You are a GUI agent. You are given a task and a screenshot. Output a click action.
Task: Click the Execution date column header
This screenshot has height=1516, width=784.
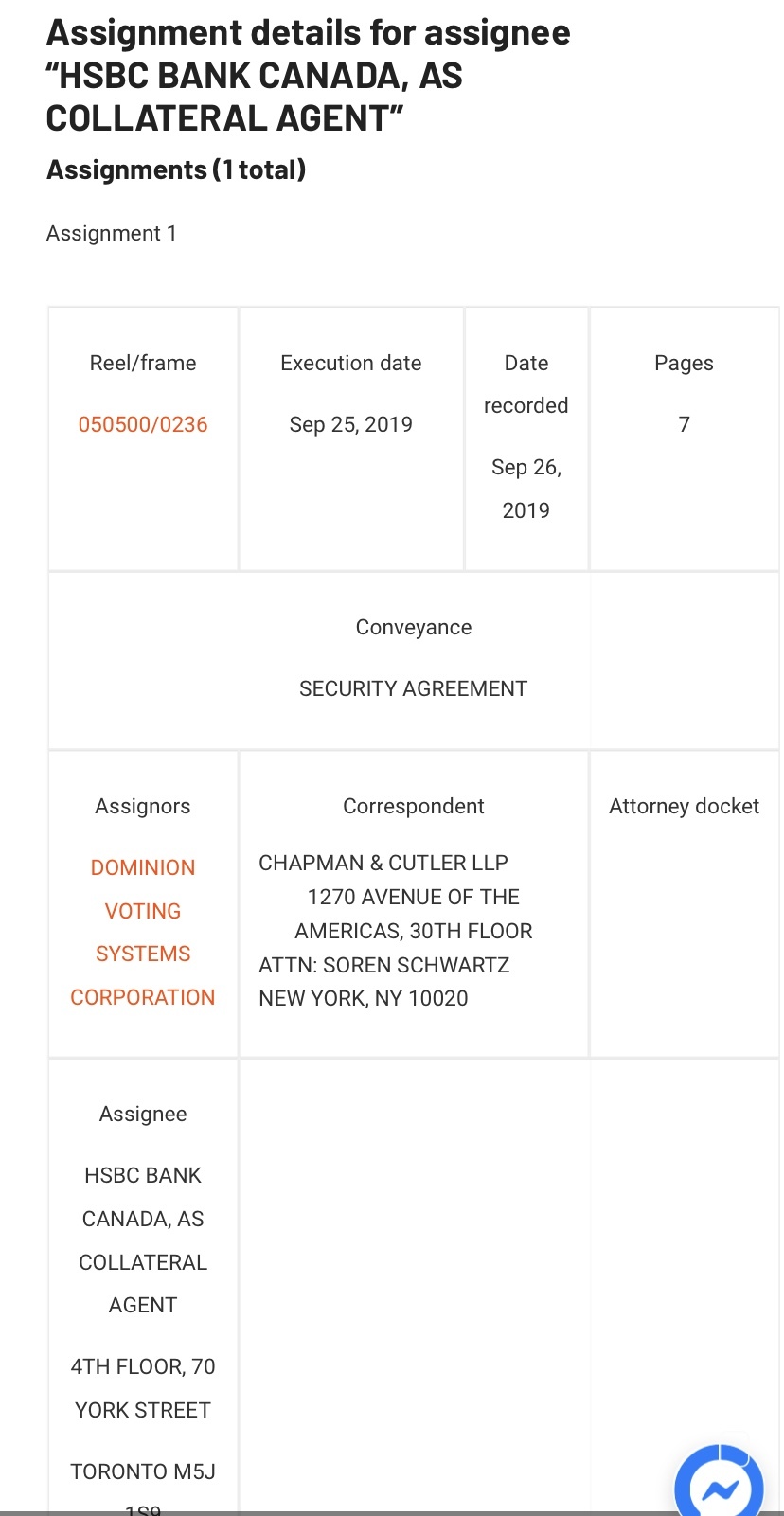(351, 364)
